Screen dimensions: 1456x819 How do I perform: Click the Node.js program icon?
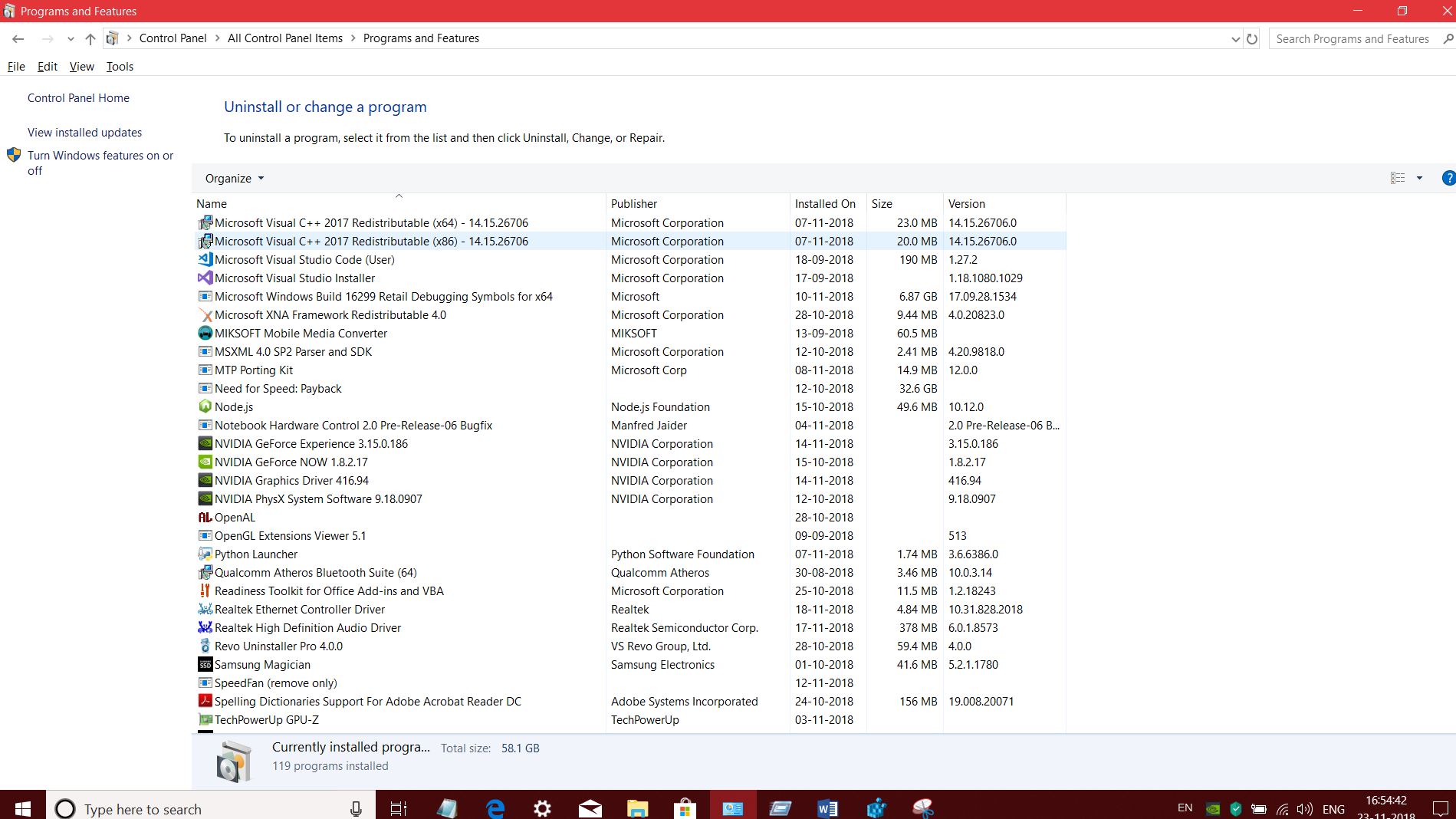205,406
